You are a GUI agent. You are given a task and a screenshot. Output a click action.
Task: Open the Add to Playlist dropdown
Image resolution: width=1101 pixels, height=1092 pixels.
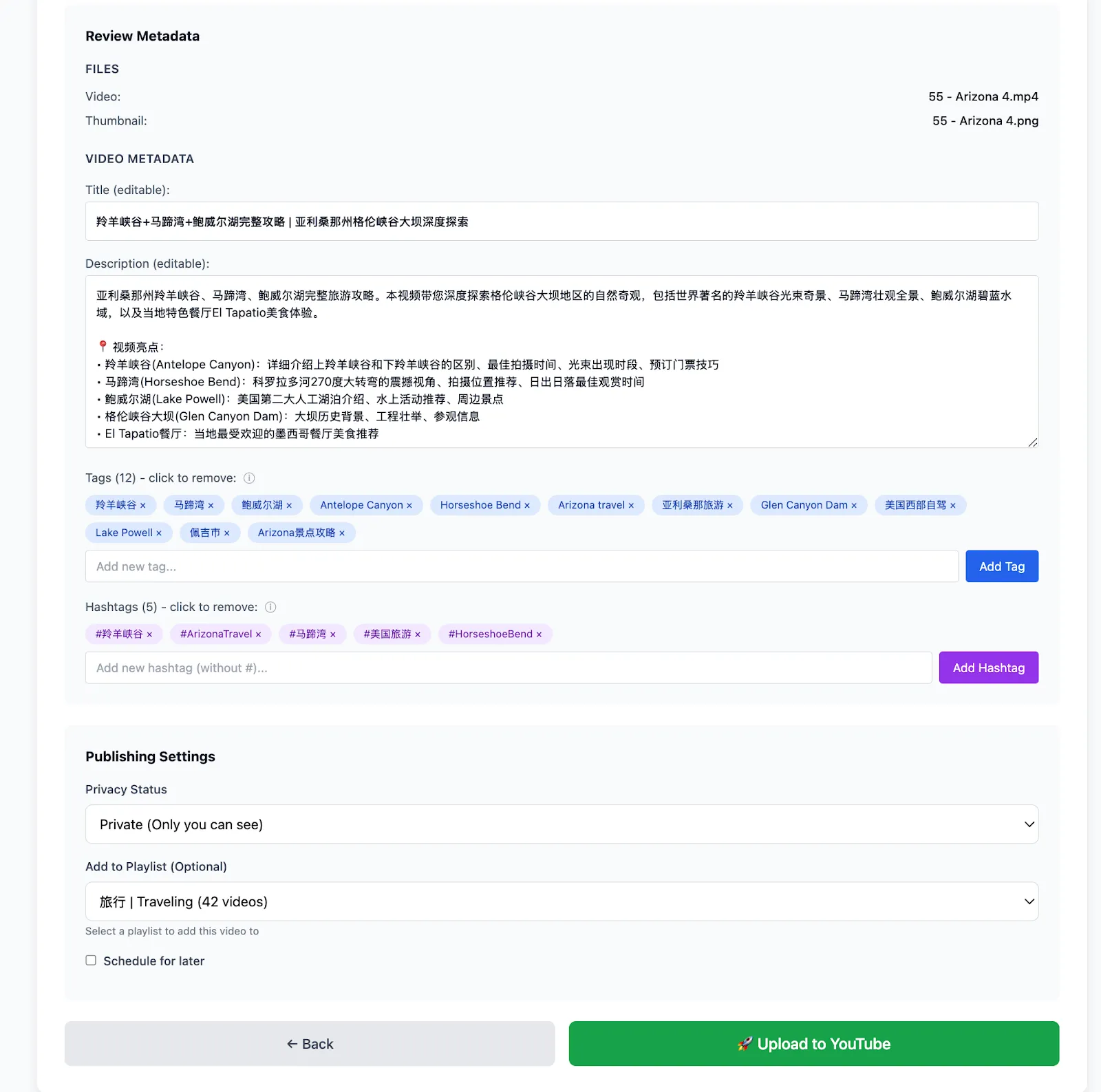[x=562, y=901]
